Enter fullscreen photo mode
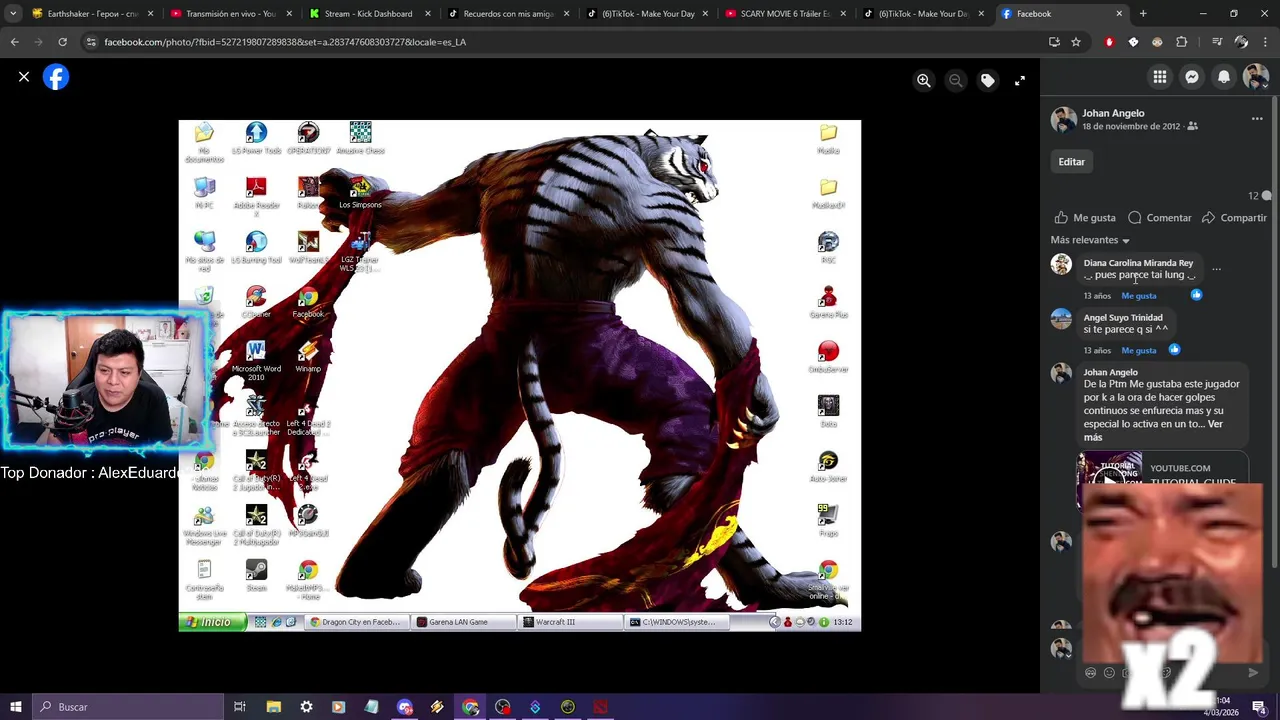Screen dimensions: 1280x720 pos(1020,80)
